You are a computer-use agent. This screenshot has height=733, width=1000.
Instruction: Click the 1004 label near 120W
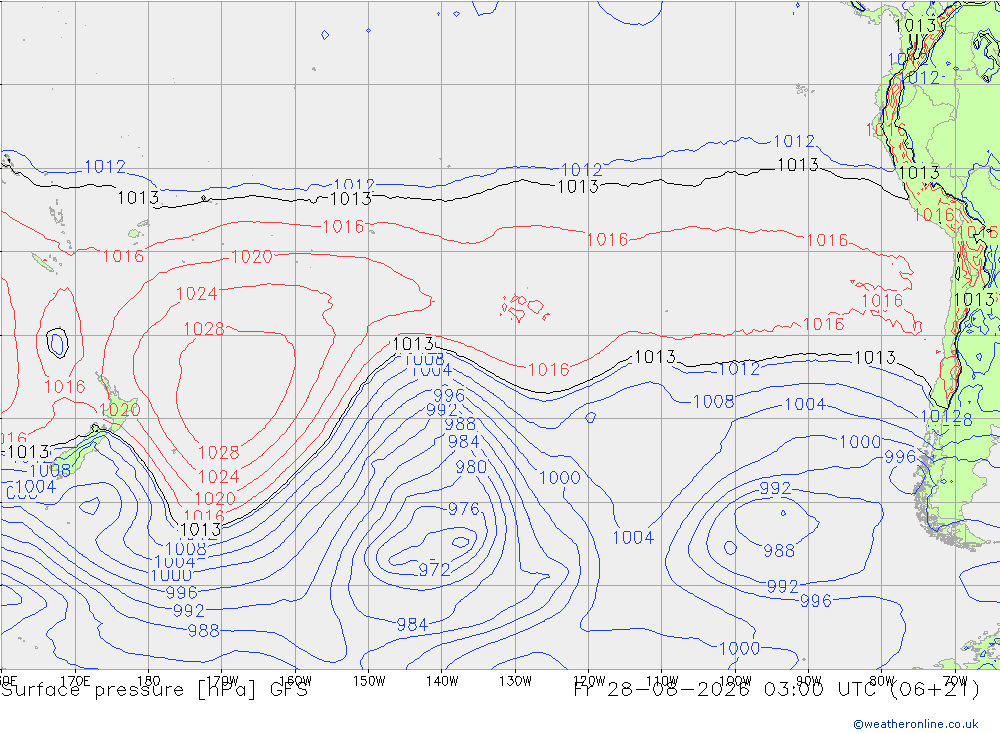(x=633, y=538)
